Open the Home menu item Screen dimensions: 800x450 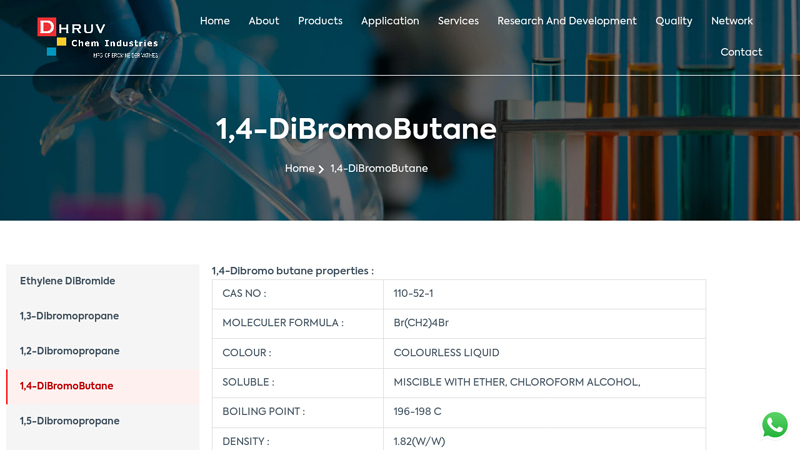pyautogui.click(x=214, y=21)
